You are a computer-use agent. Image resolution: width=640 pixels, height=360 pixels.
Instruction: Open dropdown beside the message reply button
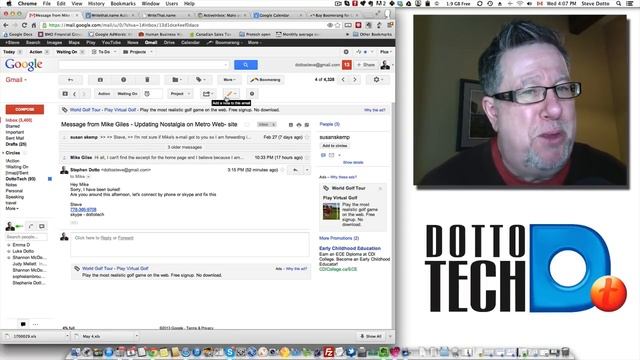307,170
